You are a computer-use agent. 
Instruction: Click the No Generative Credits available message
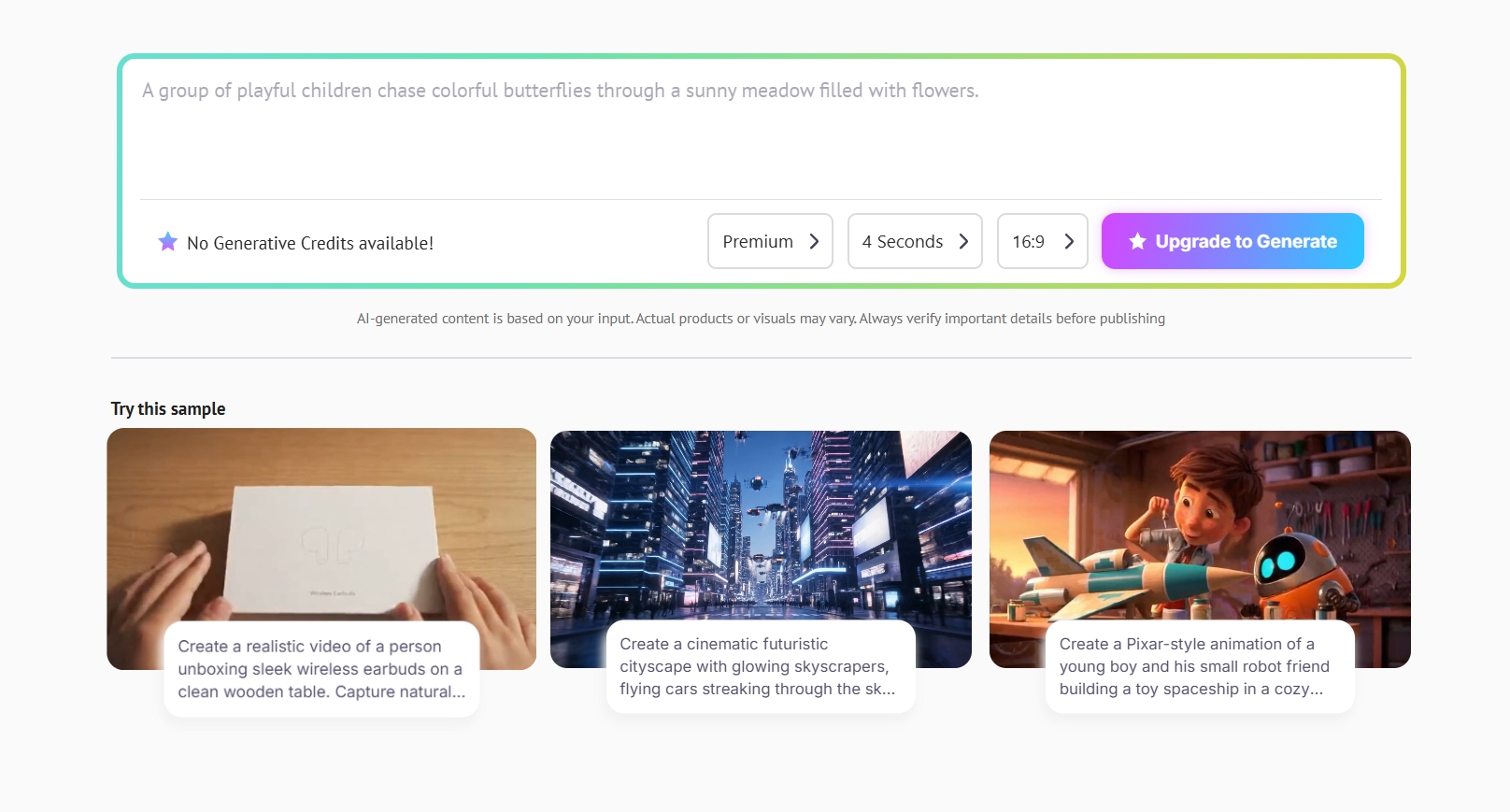coord(309,243)
